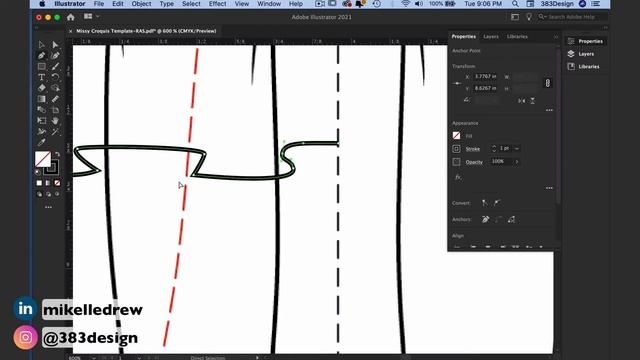Open the File menu
The height and width of the screenshot is (360, 640).
(99, 4)
